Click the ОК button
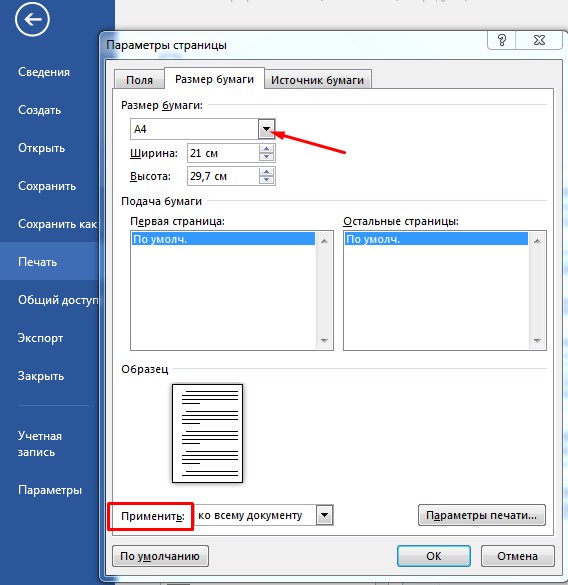This screenshot has height=585, width=568. 434,556
